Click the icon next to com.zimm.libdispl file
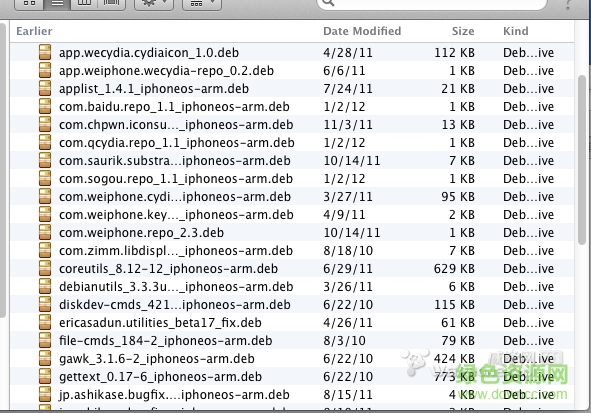591x413 pixels. (x=45, y=251)
